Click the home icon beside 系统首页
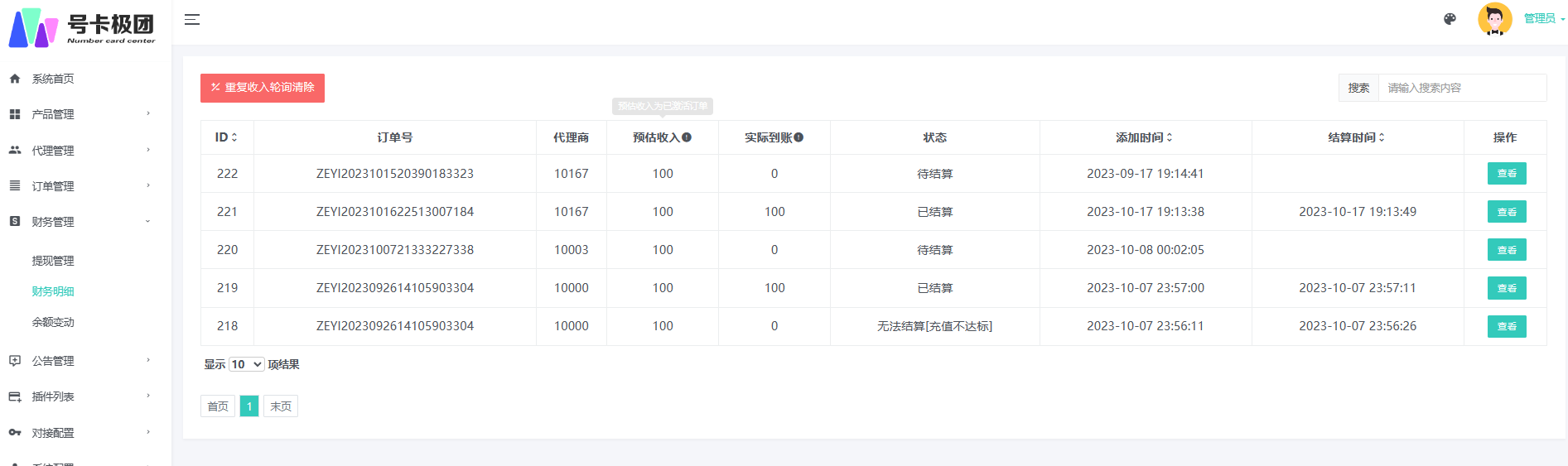 [x=15, y=79]
